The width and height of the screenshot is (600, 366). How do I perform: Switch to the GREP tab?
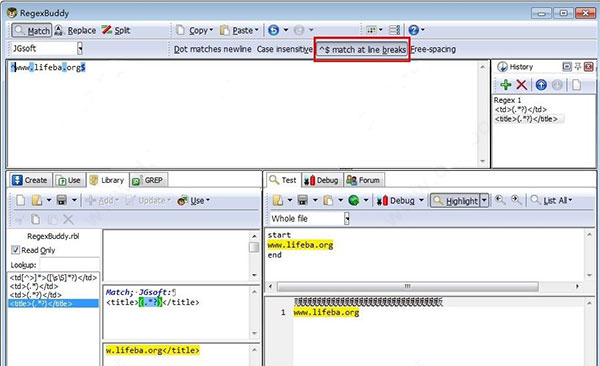[148, 180]
